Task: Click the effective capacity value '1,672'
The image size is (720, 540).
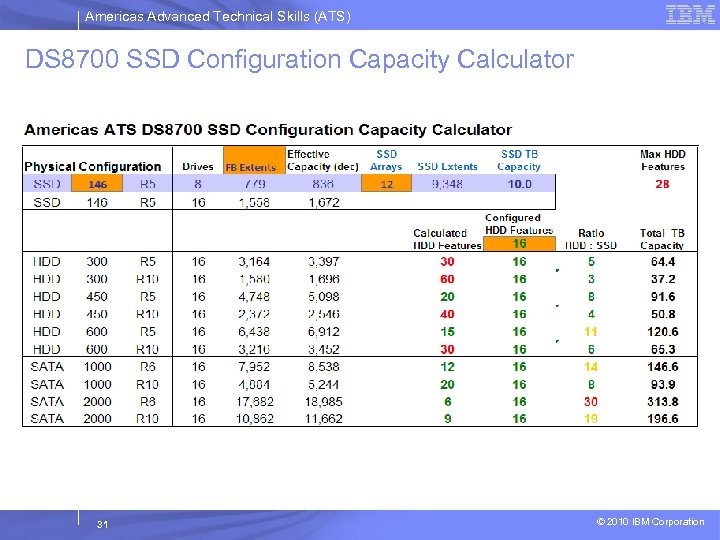Action: point(324,202)
